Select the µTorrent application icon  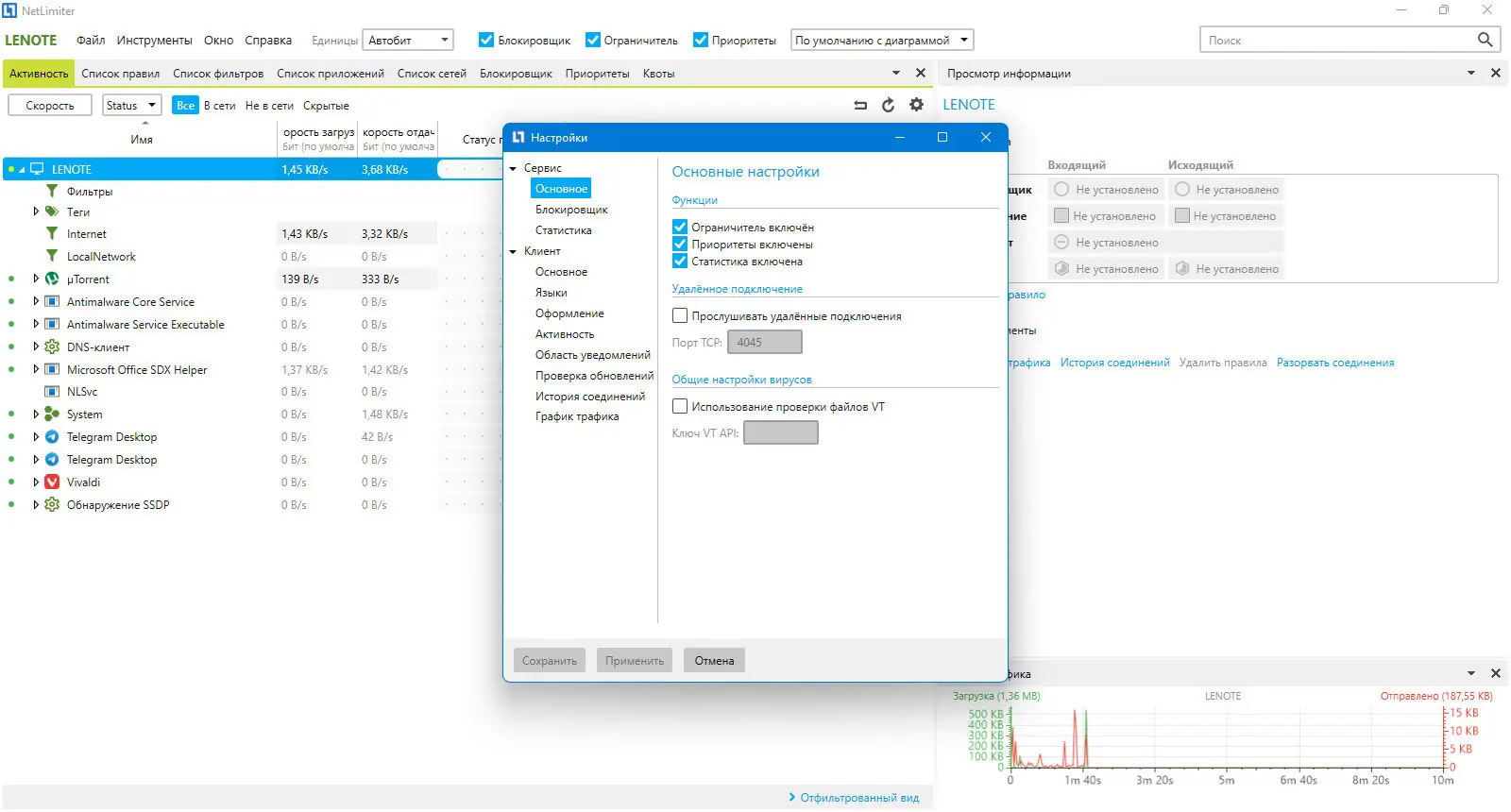(x=52, y=279)
